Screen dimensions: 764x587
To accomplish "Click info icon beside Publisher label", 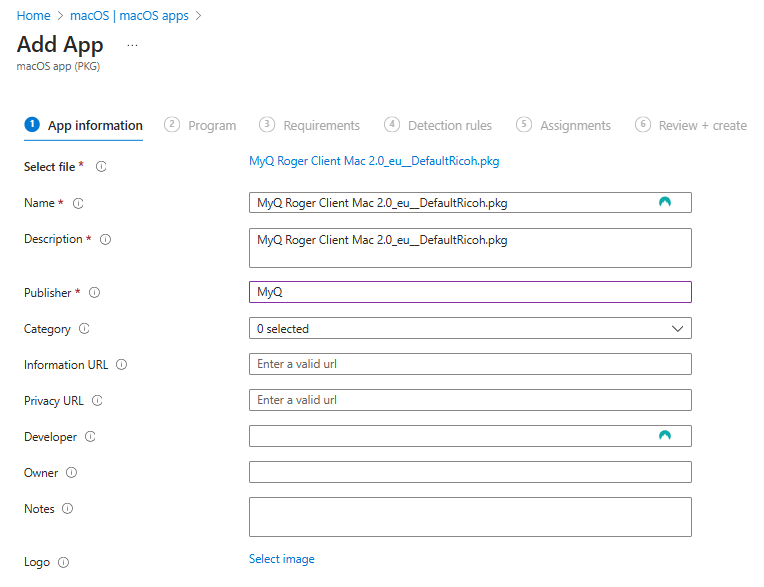I will tap(95, 293).
